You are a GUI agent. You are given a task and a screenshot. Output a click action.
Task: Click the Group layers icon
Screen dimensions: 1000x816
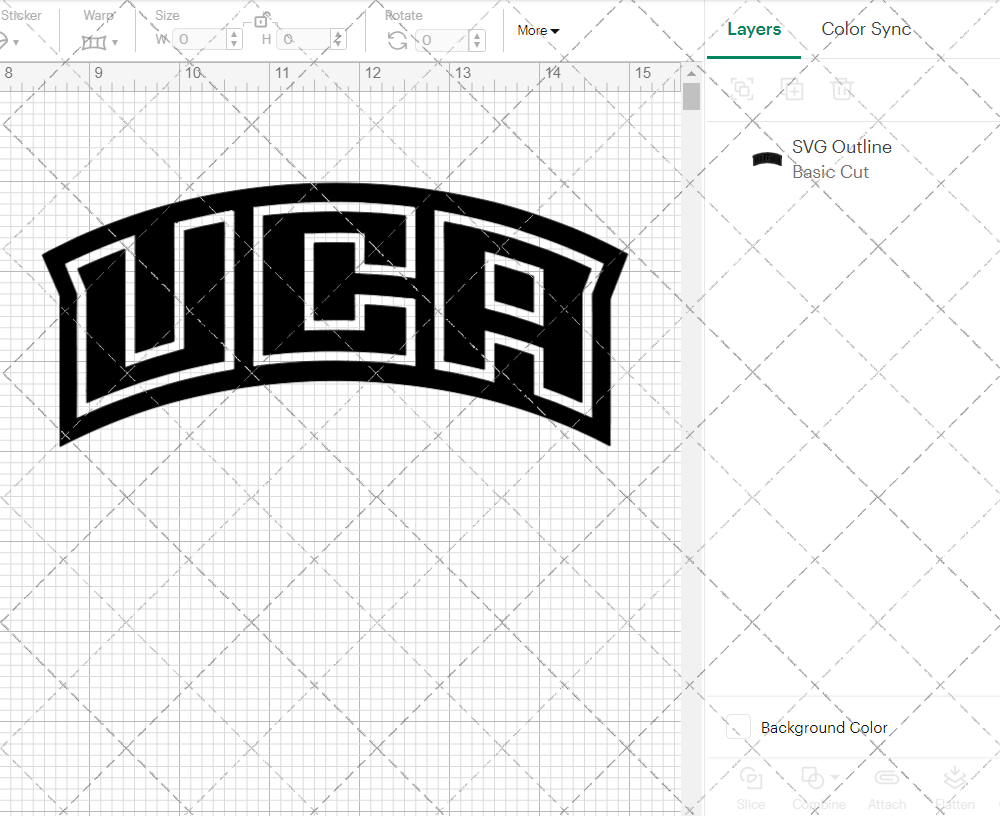tap(742, 89)
